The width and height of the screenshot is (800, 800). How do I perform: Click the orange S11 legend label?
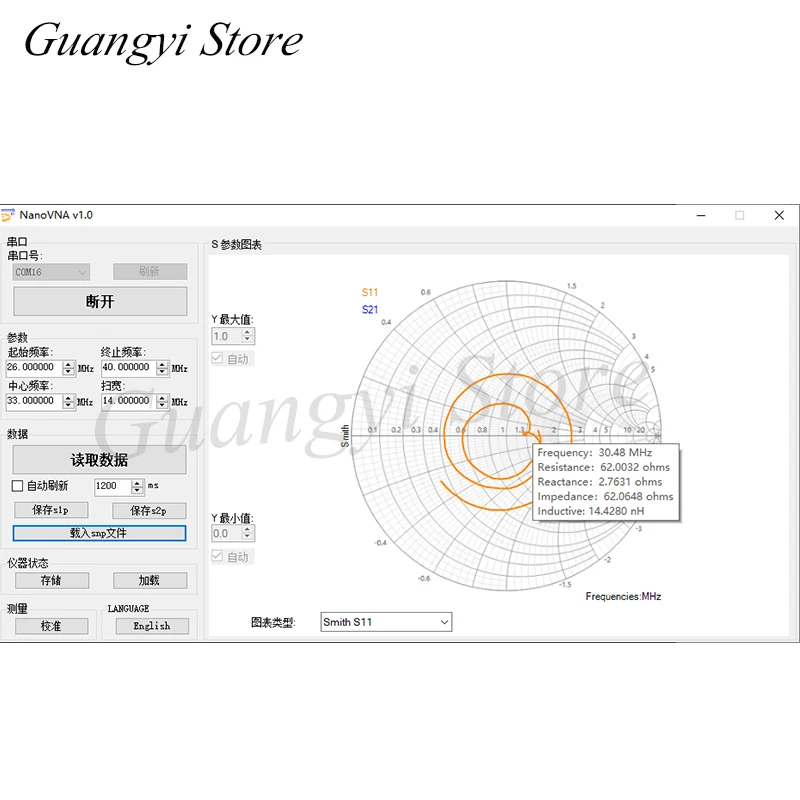pos(370,292)
